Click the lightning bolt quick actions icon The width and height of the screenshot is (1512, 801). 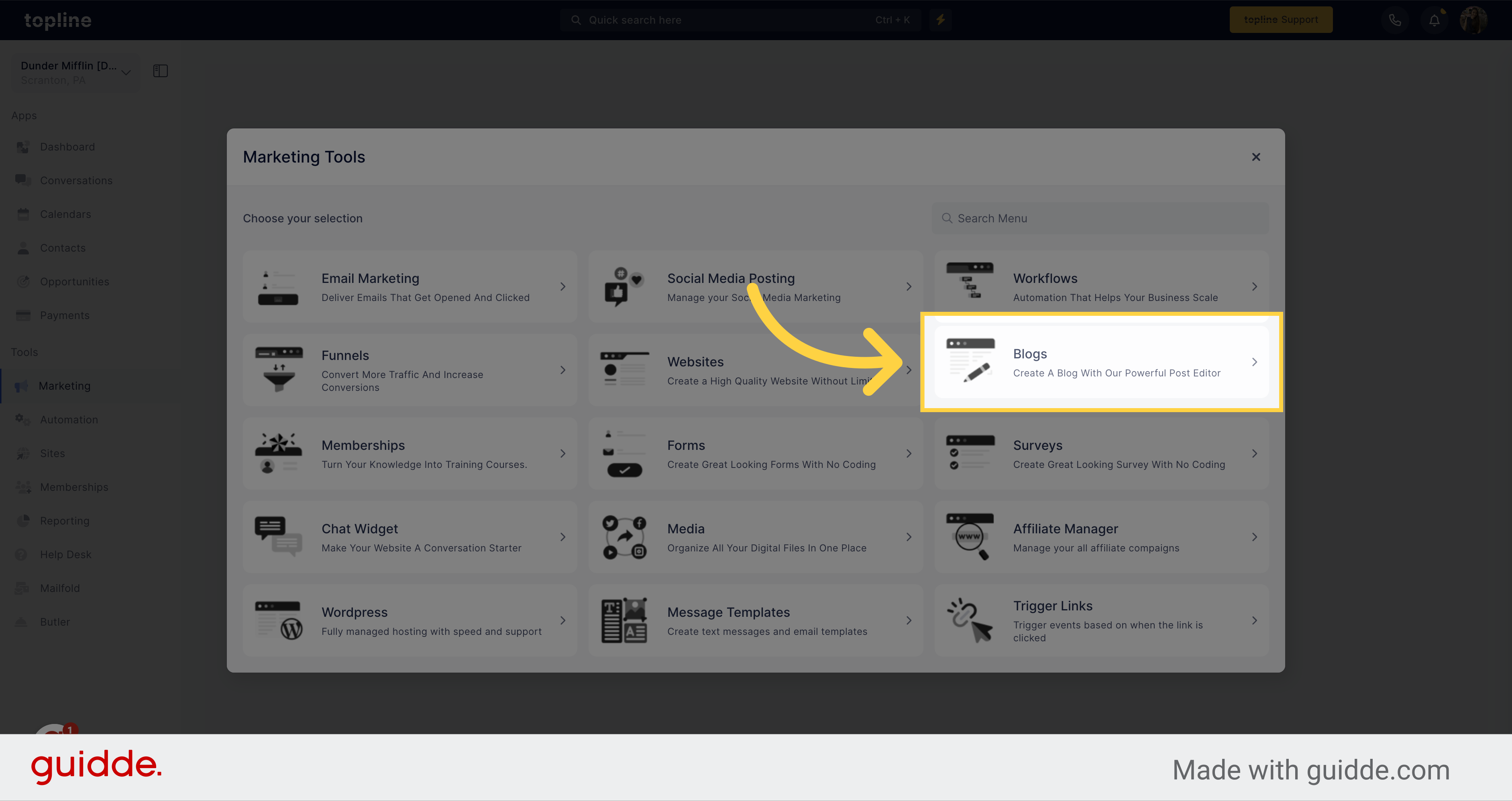pos(940,20)
